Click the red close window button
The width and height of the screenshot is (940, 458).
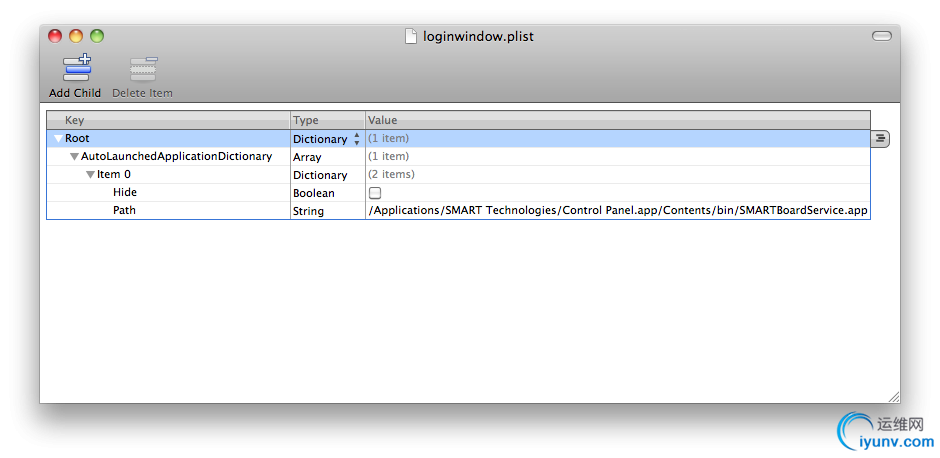(x=55, y=36)
